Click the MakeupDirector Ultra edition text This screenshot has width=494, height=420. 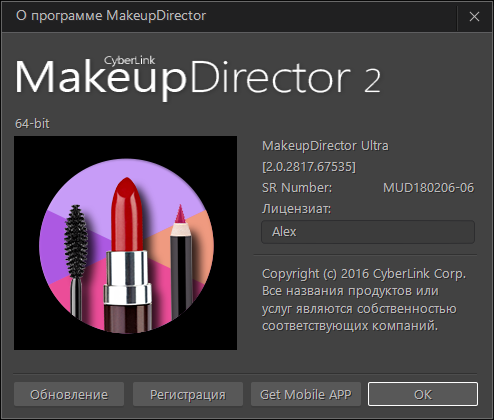pyautogui.click(x=325, y=146)
